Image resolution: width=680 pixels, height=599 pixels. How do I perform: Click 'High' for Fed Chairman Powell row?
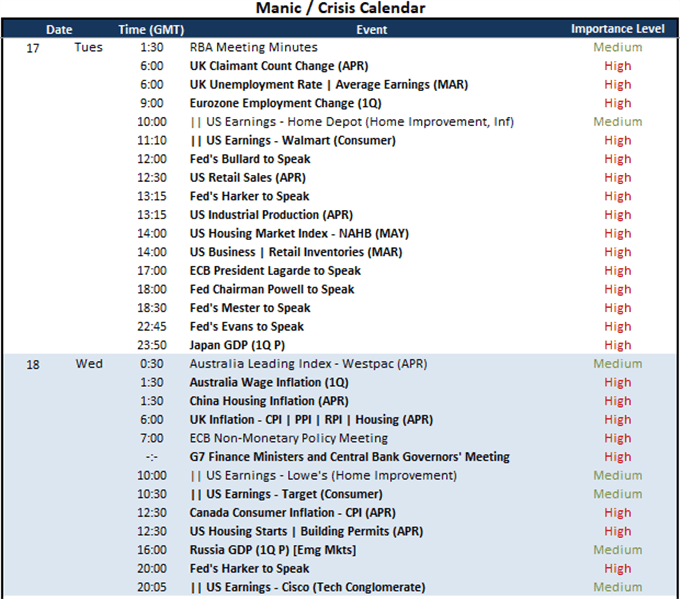(x=618, y=289)
